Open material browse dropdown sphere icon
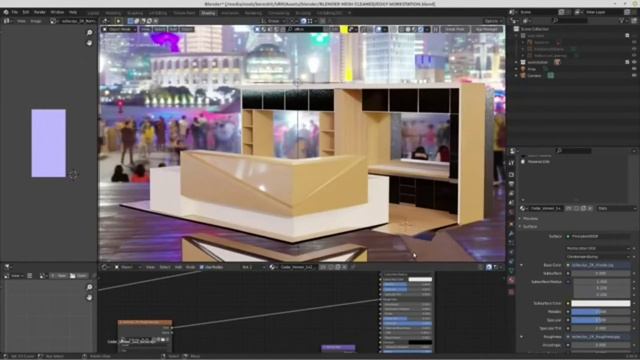Image resolution: width=640 pixels, height=360 pixels. point(524,208)
